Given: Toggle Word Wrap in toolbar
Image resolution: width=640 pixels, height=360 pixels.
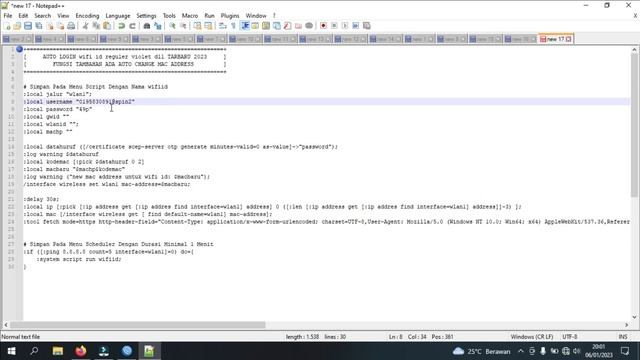Looking at the screenshot, I should pyautogui.click(x=222, y=26).
